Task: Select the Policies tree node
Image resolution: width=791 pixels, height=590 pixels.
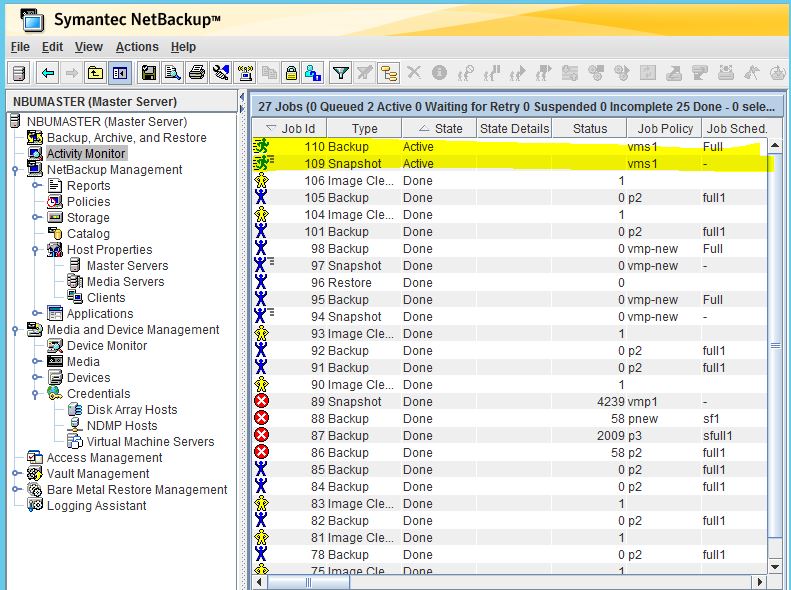Action: click(x=88, y=202)
